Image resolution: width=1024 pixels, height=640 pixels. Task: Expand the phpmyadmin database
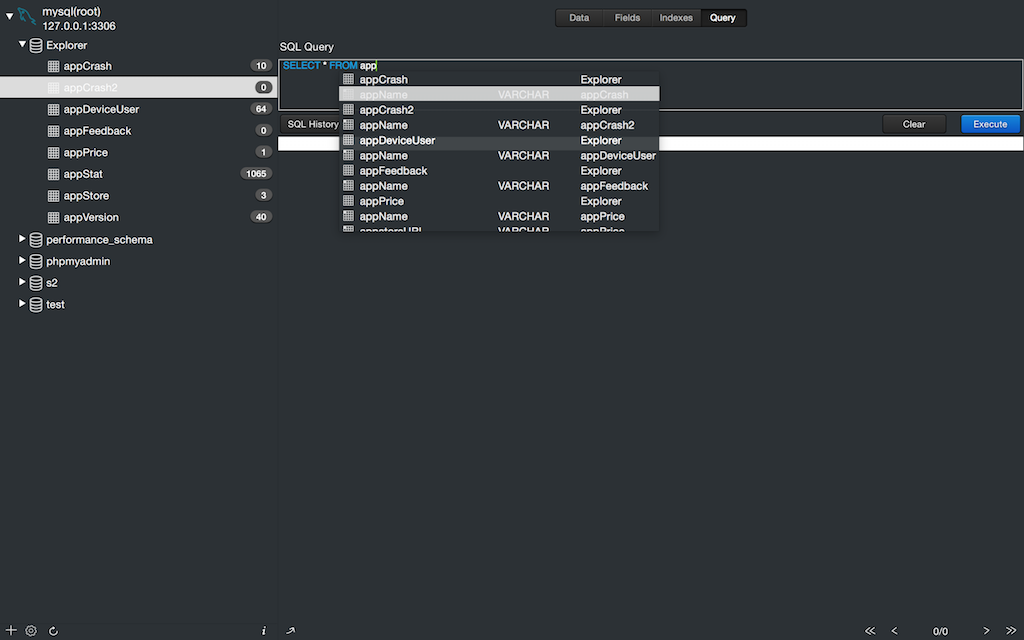tap(23, 261)
